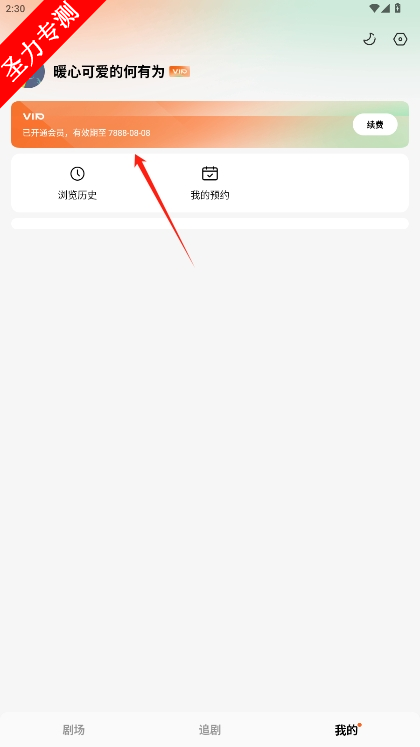The width and height of the screenshot is (420, 747).
Task: Tap the clock icon for browsing history
Action: [77, 173]
